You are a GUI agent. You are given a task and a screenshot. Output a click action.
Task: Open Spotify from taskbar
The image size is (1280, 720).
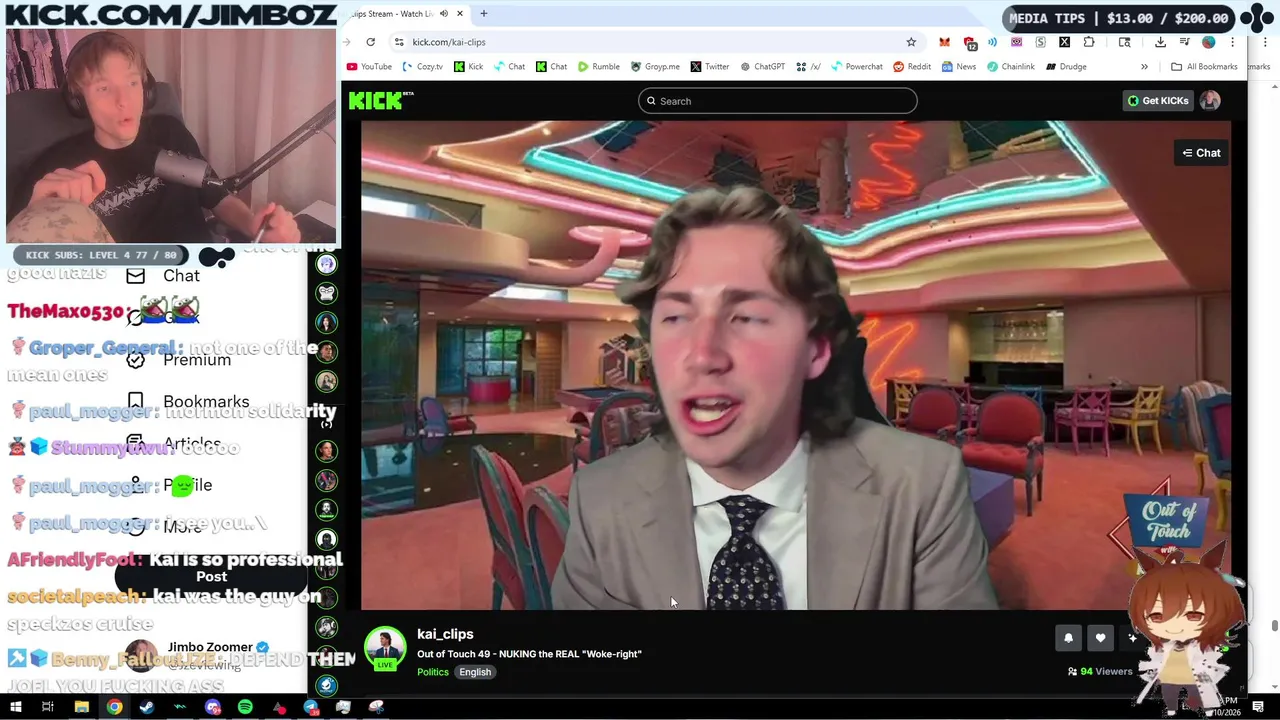pyautogui.click(x=246, y=707)
